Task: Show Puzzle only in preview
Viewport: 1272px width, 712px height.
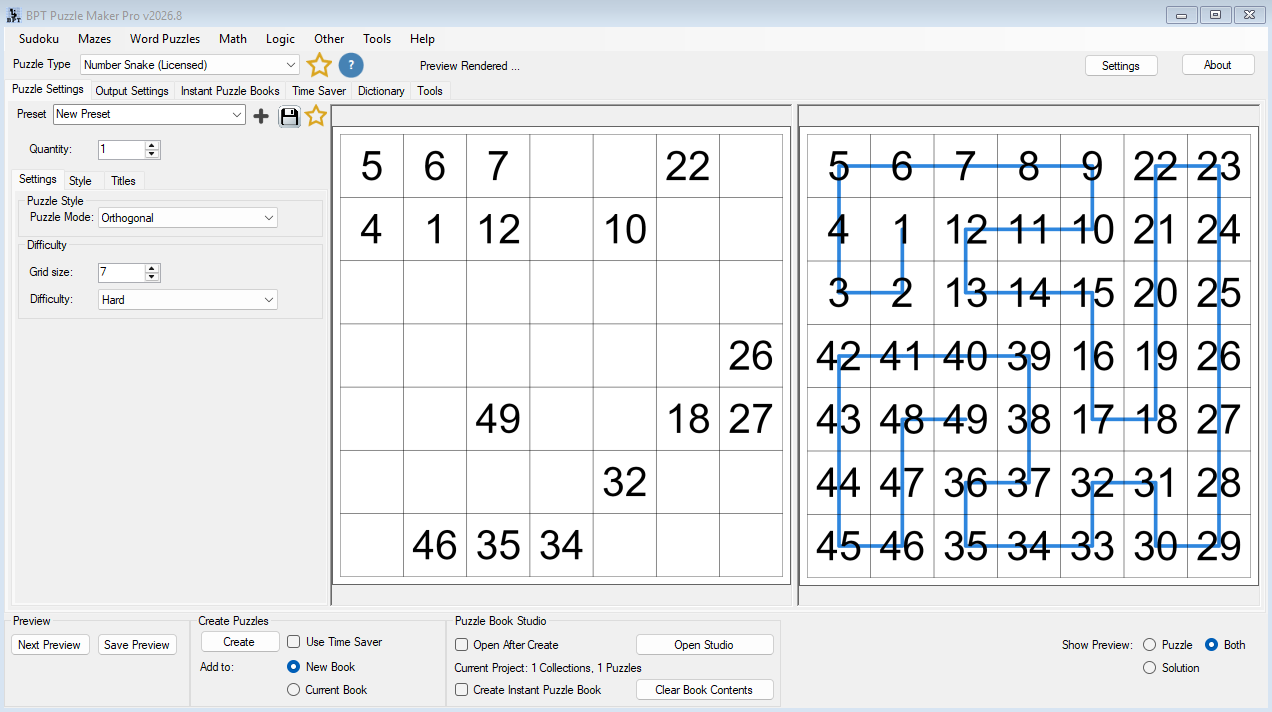Action: pyautogui.click(x=1149, y=645)
